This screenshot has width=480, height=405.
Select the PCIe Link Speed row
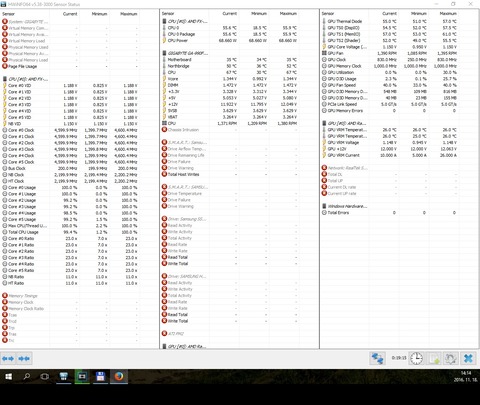pyautogui.click(x=390, y=104)
